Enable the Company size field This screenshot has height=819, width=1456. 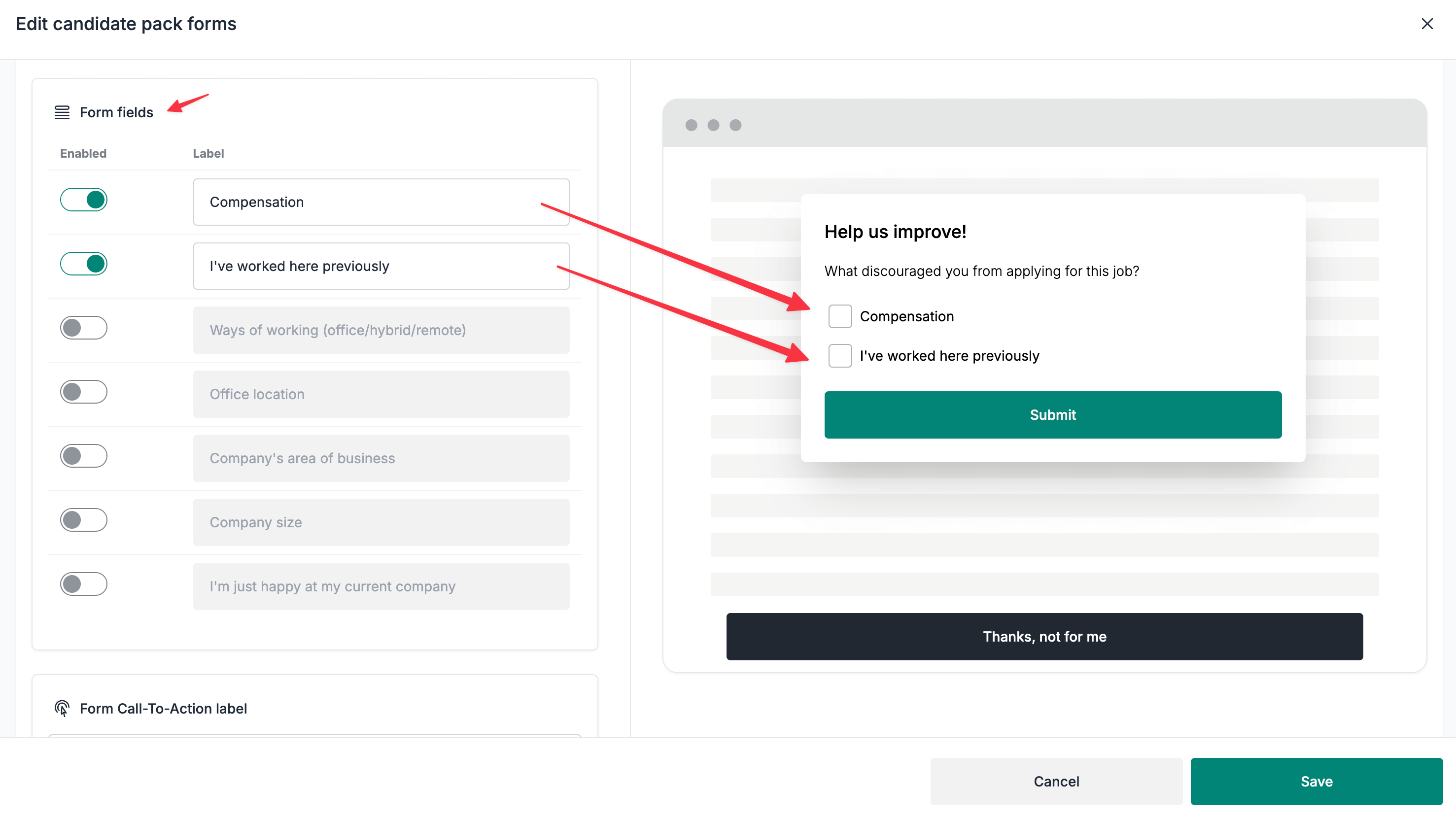tap(83, 520)
